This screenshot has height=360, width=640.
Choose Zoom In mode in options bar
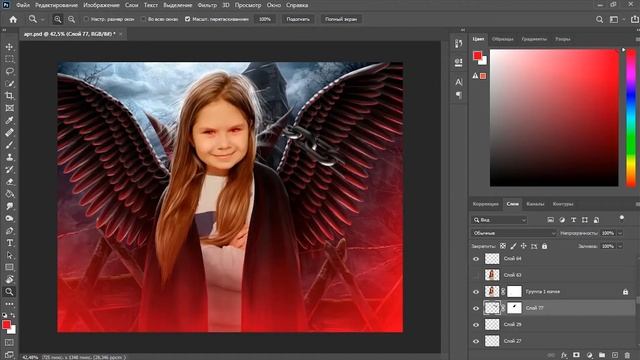58,19
